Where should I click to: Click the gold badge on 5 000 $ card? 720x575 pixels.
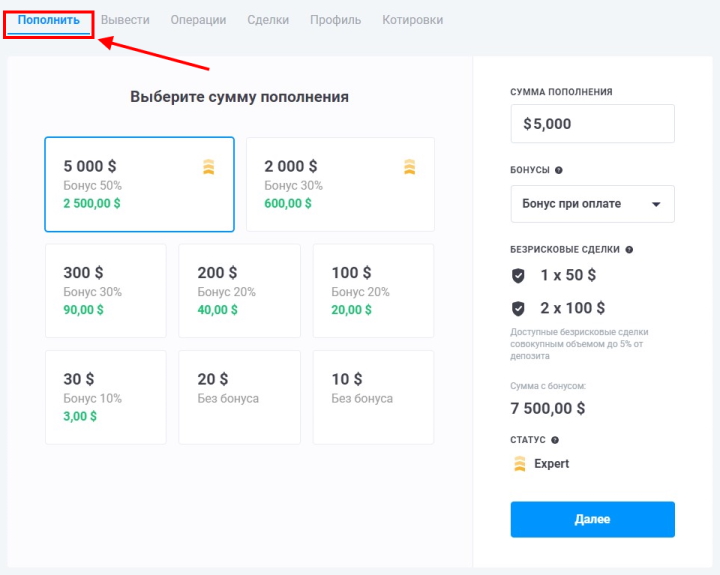(208, 167)
